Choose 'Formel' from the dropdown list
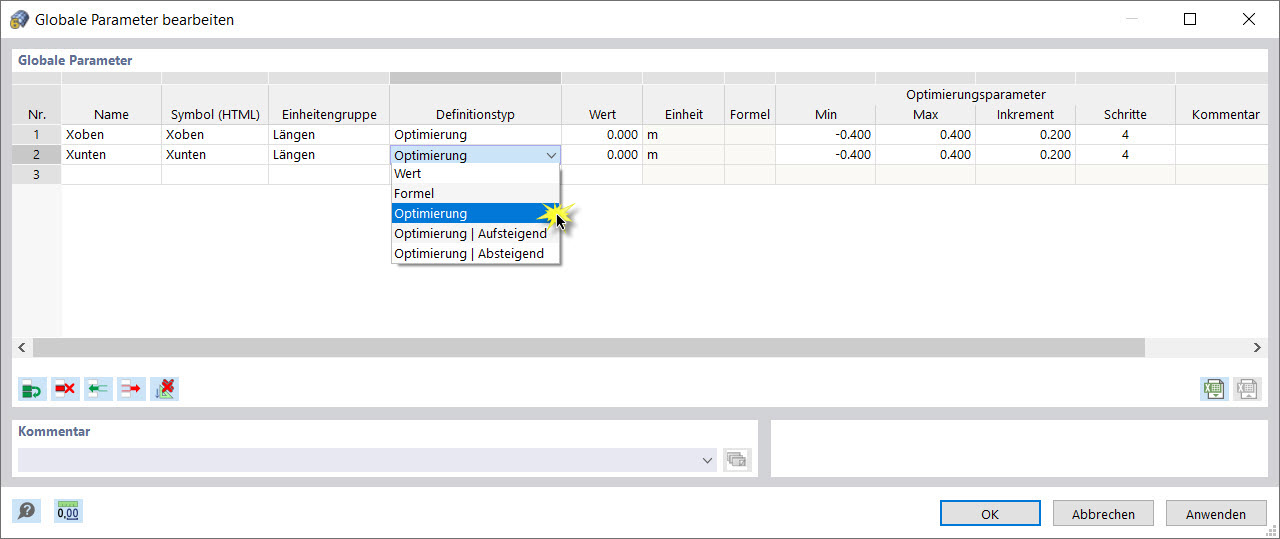The height and width of the screenshot is (539, 1280). pyautogui.click(x=475, y=194)
